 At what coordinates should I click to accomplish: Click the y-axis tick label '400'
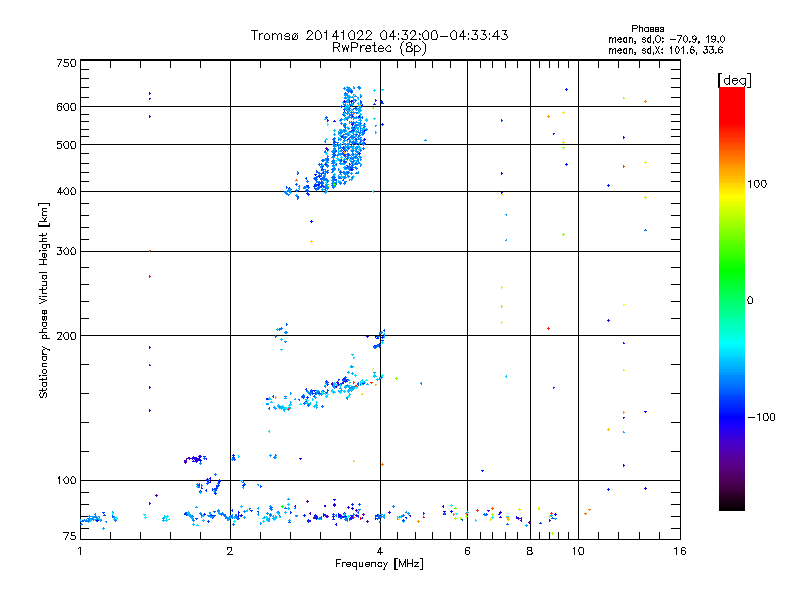[66, 192]
